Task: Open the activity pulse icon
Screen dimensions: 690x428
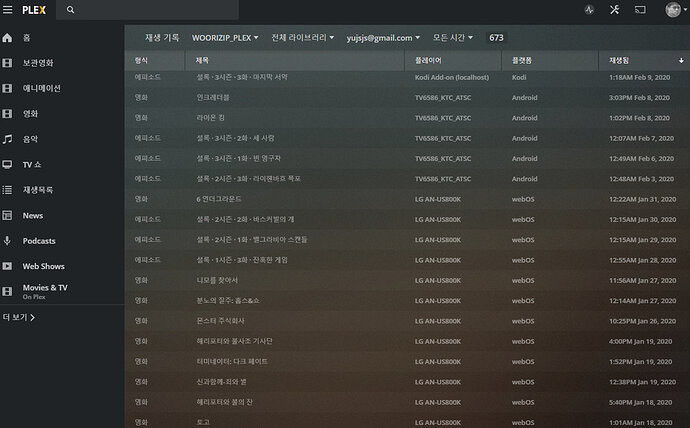Action: [x=589, y=10]
